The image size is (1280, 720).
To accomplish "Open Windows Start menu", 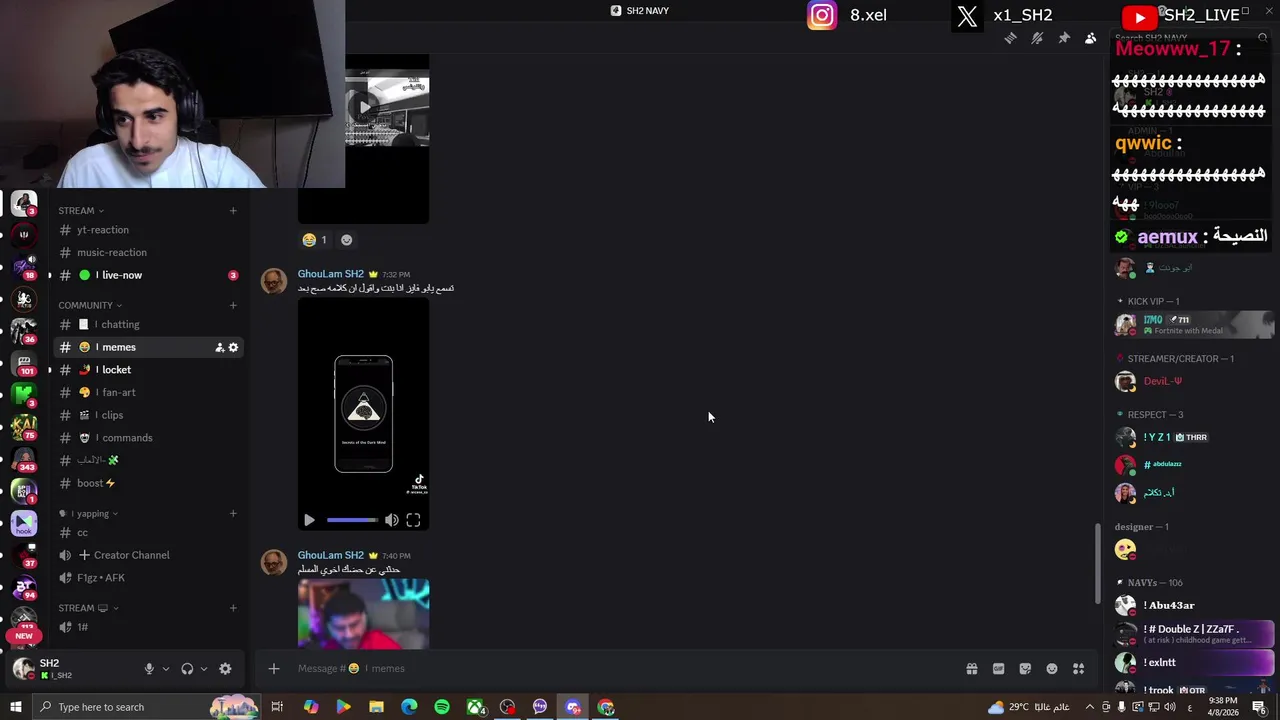I will (15, 707).
